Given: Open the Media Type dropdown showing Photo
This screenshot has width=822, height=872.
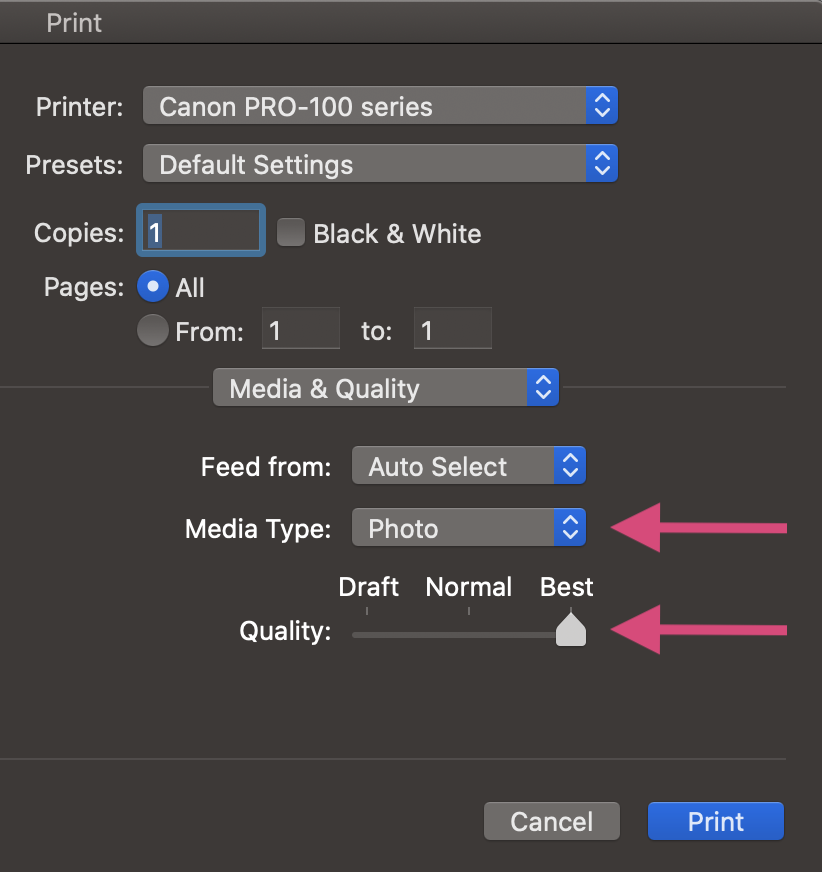Looking at the screenshot, I should tap(469, 527).
